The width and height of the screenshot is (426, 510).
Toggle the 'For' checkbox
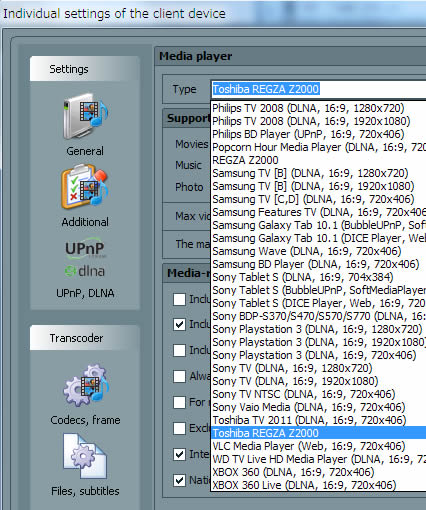(x=179, y=402)
